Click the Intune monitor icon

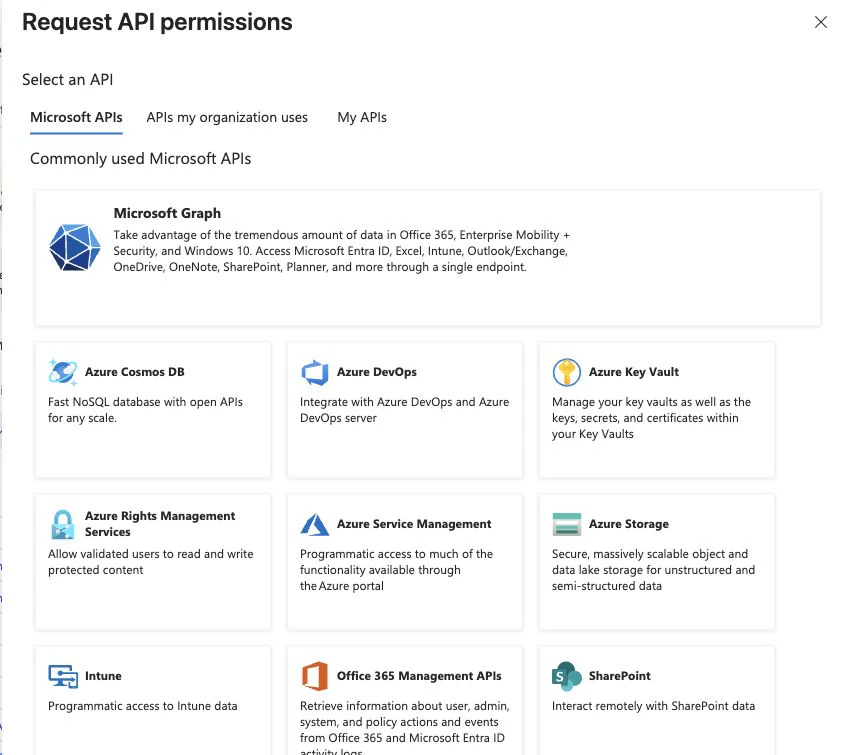click(x=63, y=676)
